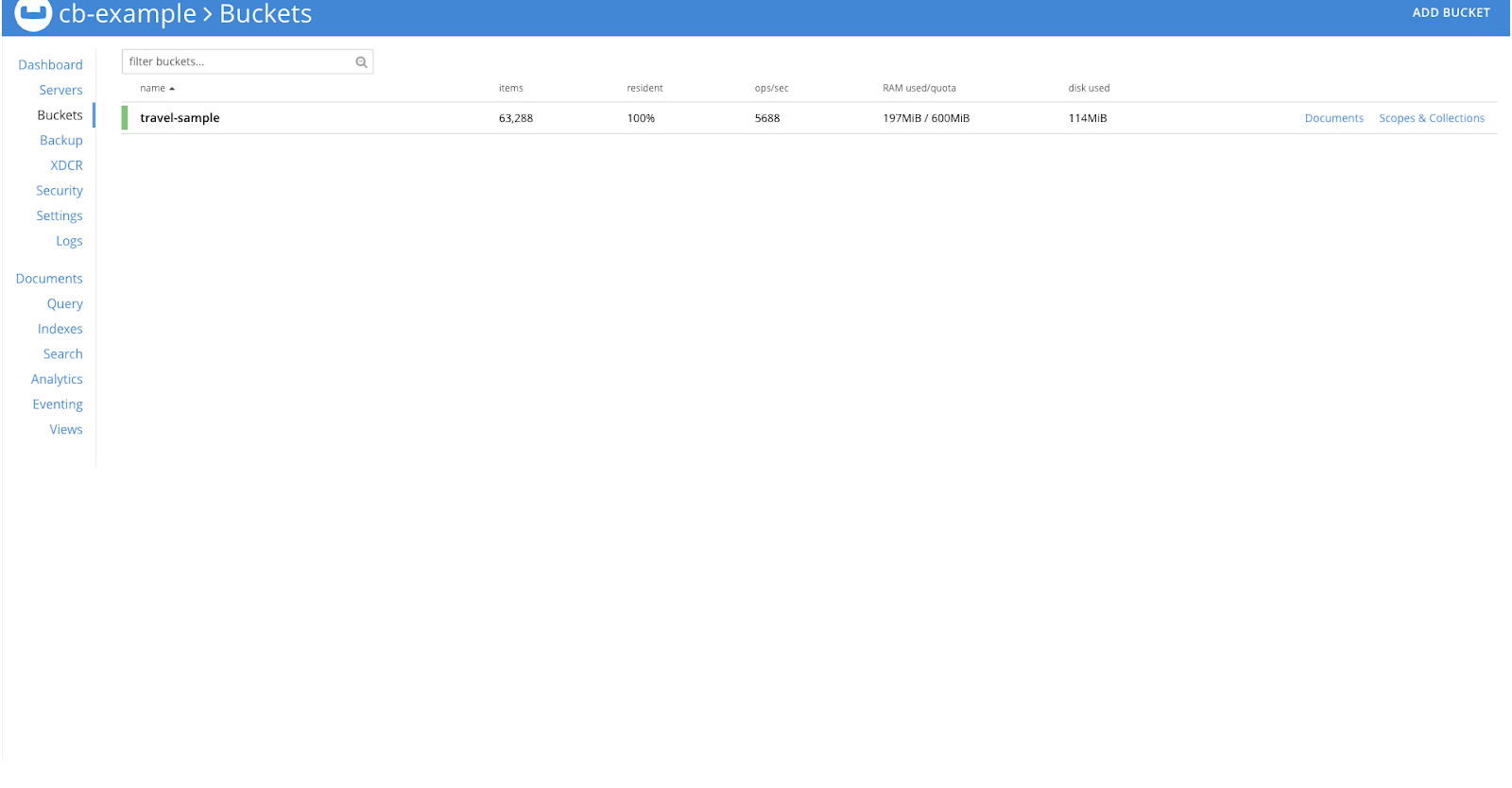Go to Dashboard in sidebar
Viewport: 1512px width, 788px height.
pyautogui.click(x=50, y=65)
